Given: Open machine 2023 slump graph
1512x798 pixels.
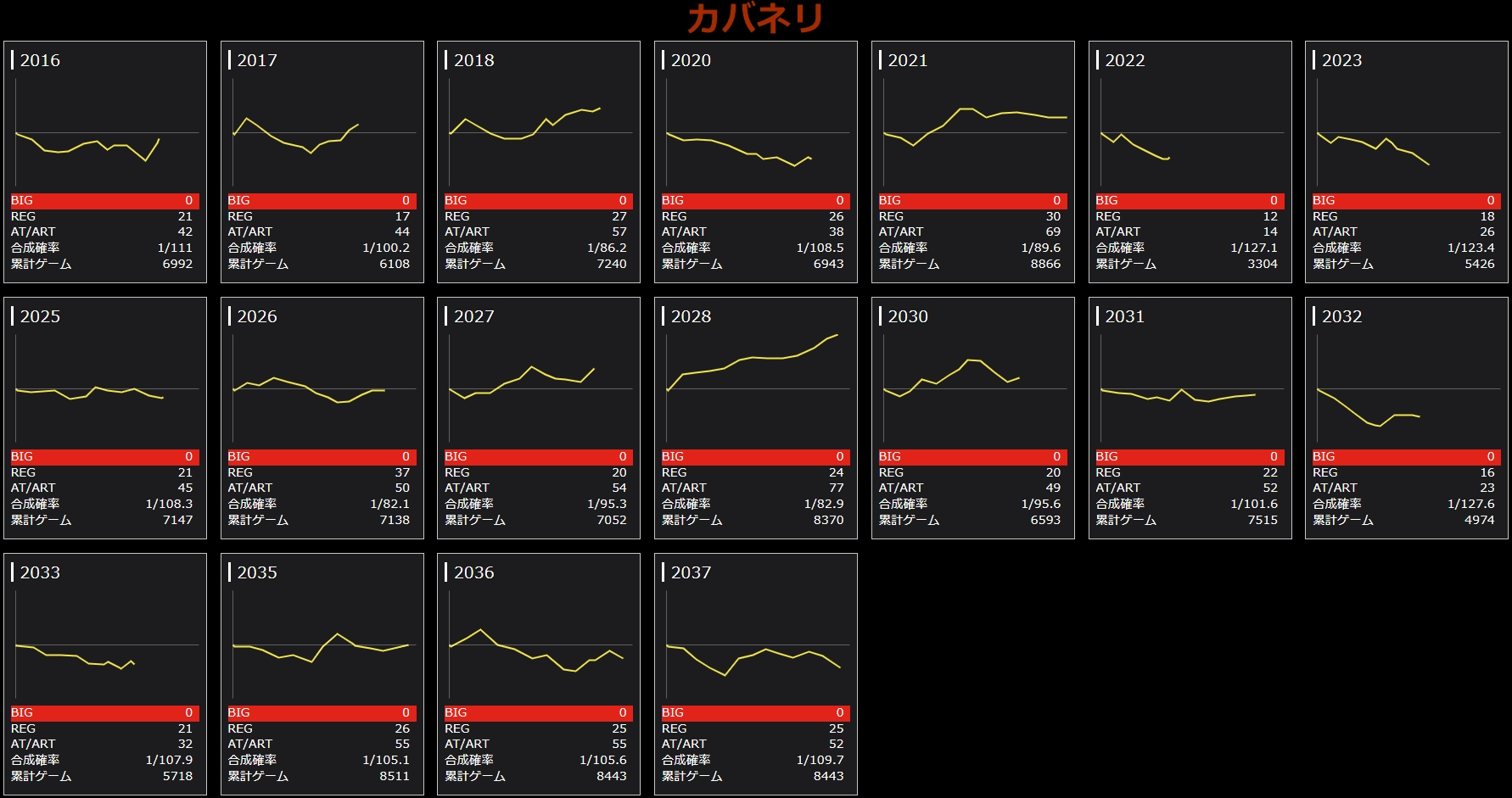Looking at the screenshot, I should coord(1408,132).
